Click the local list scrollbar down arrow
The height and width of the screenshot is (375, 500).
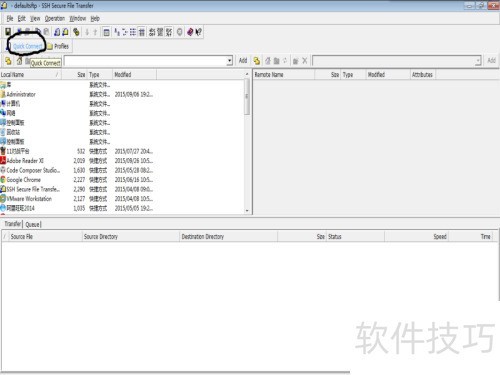pos(247,211)
